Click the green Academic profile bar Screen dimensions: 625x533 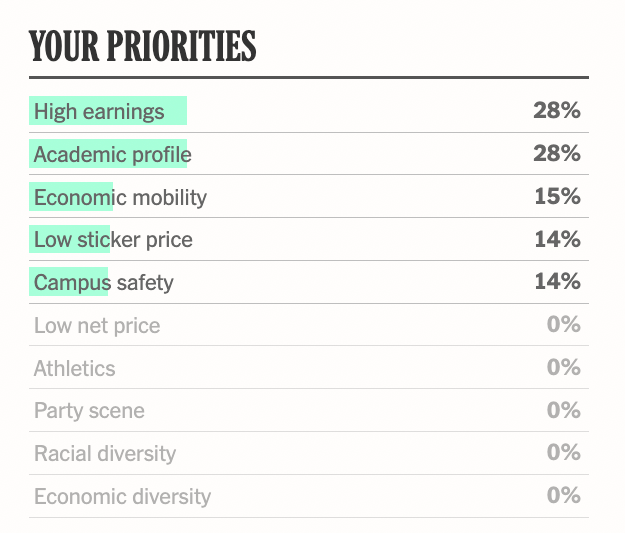[108, 153]
